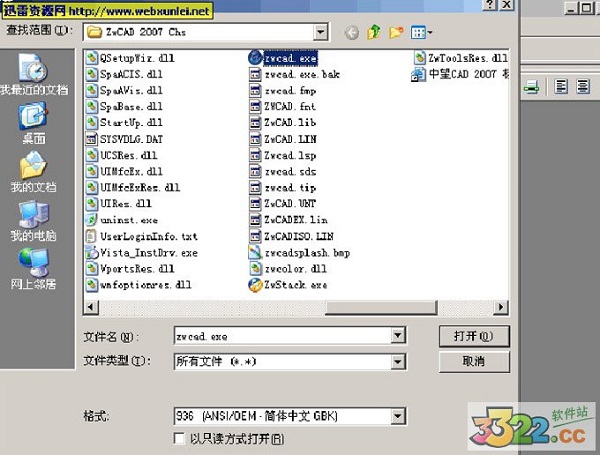Open My Computer (我的电脑) shortcut
This screenshot has height=455, width=600.
click(34, 220)
